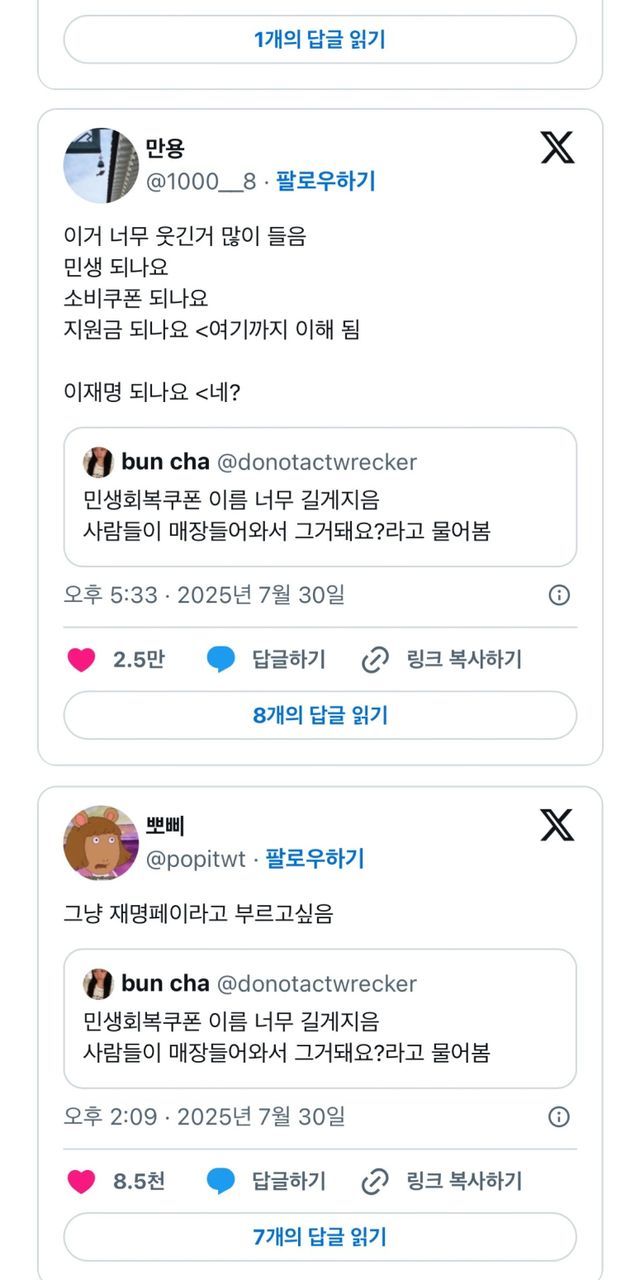Click reply bubble icon on 뽀삐's tweet

point(221,1181)
